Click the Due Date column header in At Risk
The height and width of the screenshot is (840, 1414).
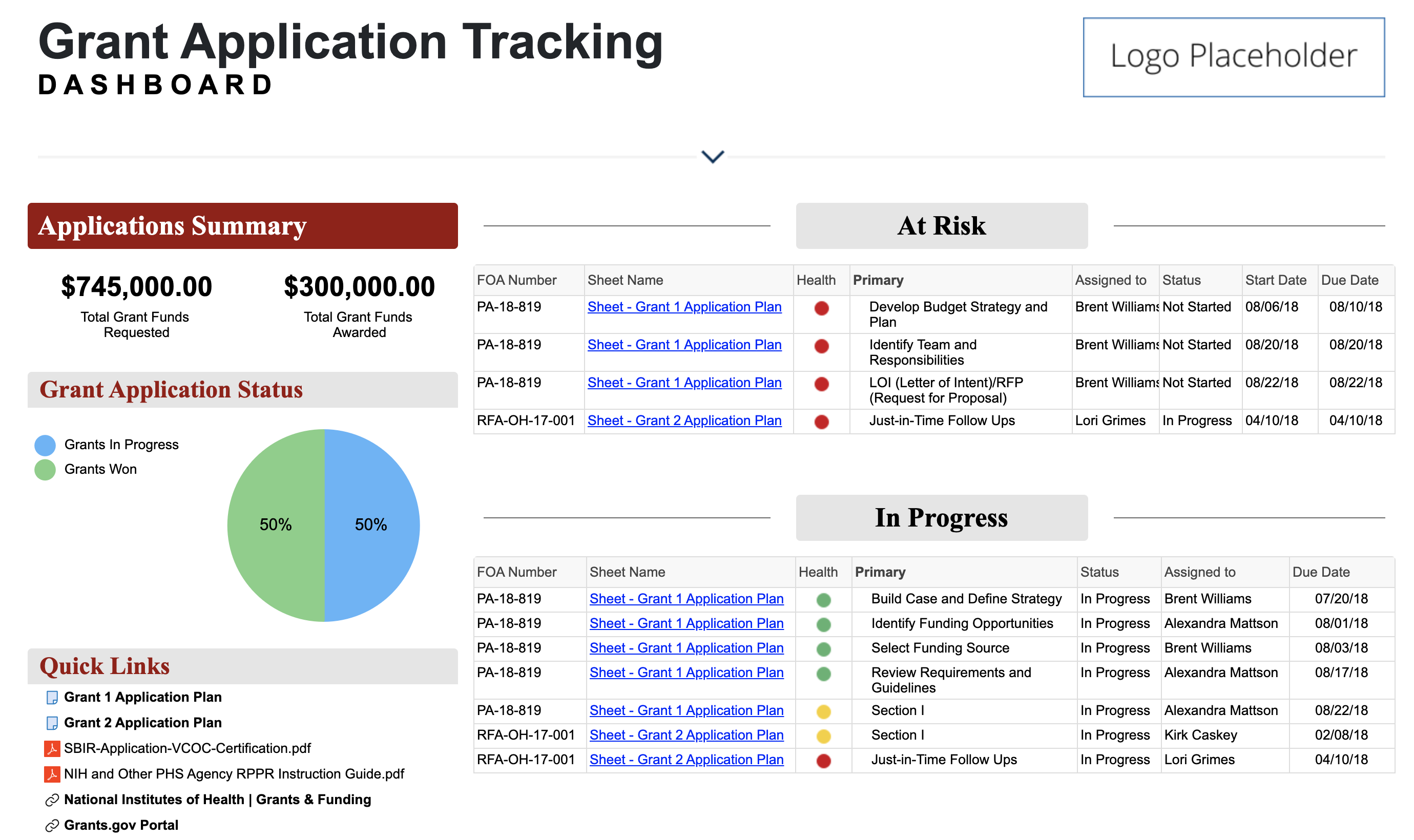[1349, 280]
